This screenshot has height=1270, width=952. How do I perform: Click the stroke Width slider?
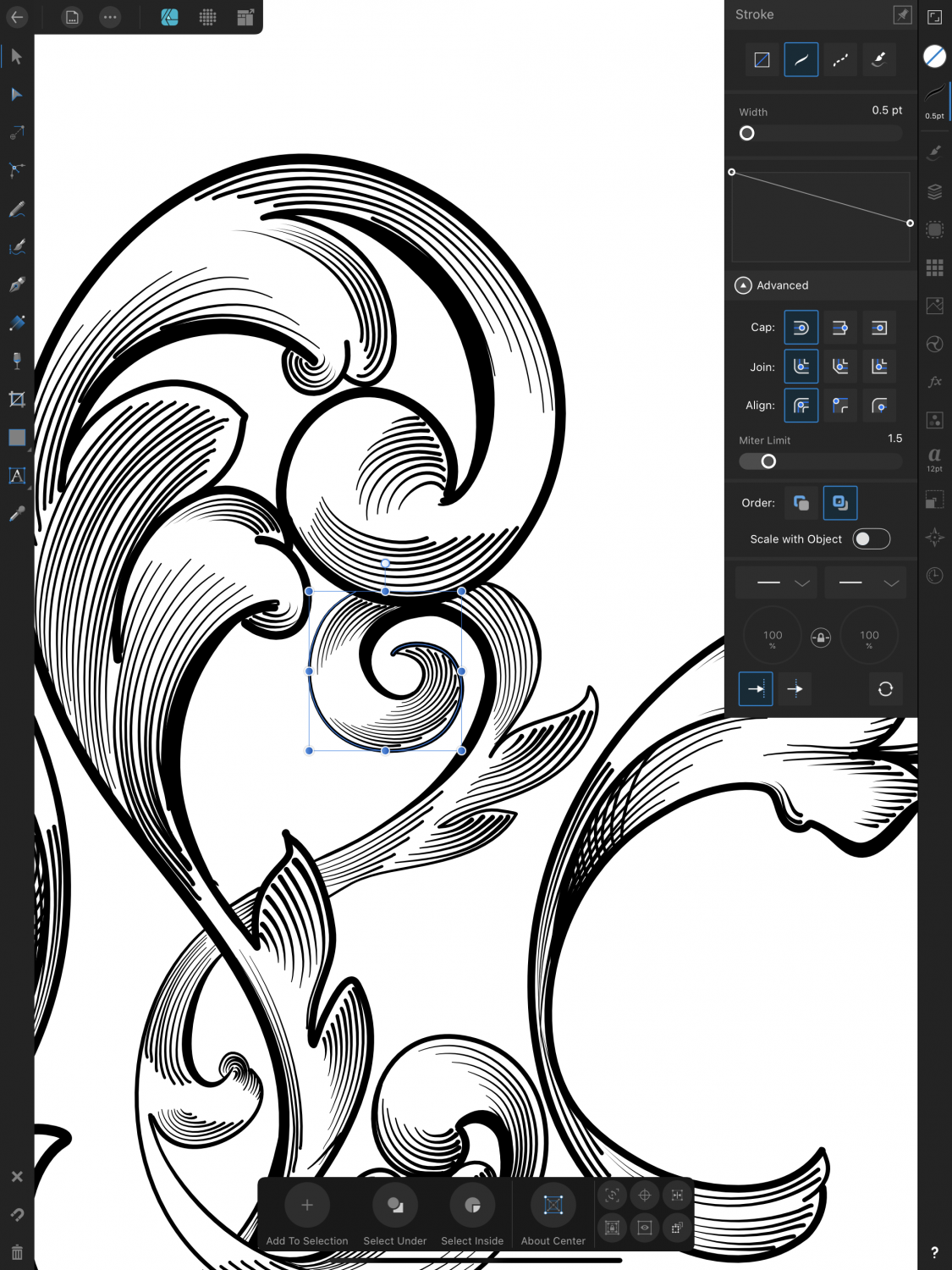pyautogui.click(x=820, y=134)
